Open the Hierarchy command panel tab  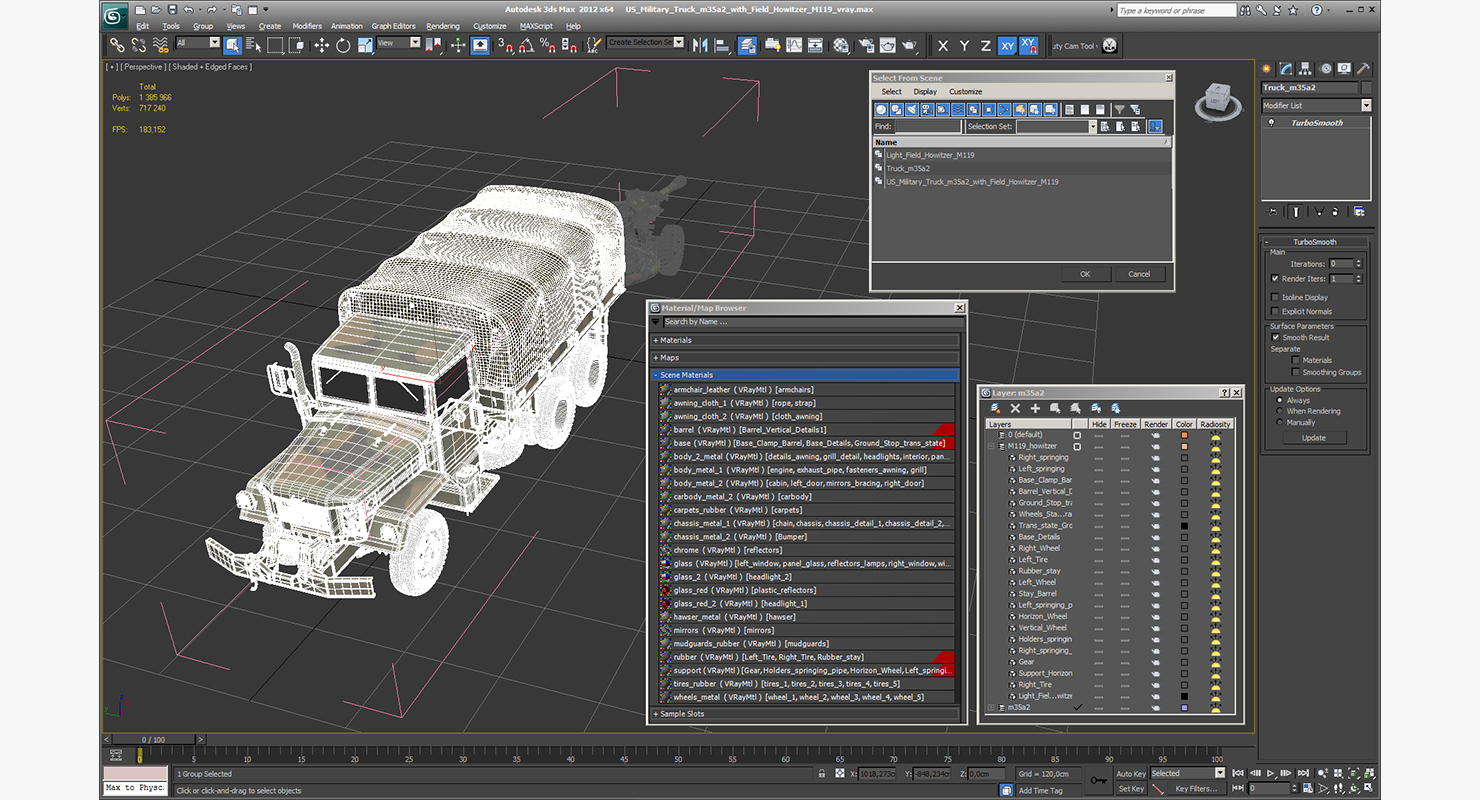coord(1306,69)
